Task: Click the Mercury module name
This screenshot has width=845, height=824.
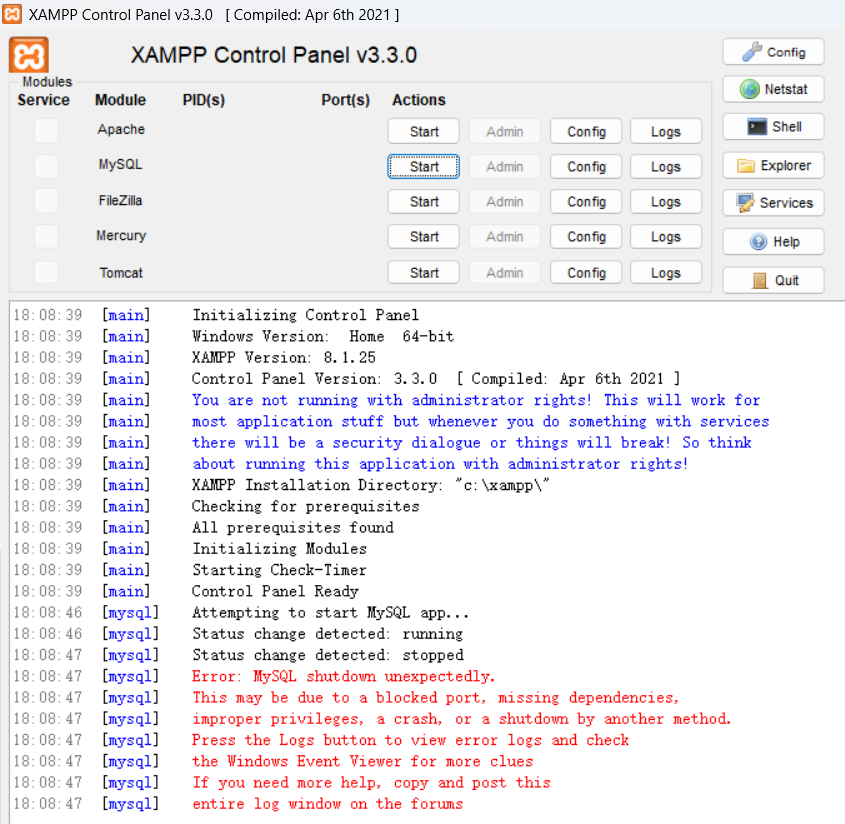Action: (121, 236)
